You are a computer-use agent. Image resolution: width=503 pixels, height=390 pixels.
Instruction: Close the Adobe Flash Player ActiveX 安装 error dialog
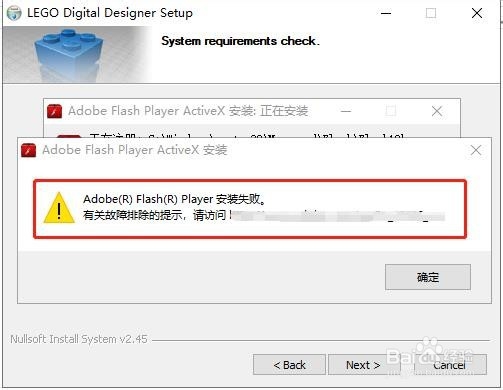[x=476, y=150]
